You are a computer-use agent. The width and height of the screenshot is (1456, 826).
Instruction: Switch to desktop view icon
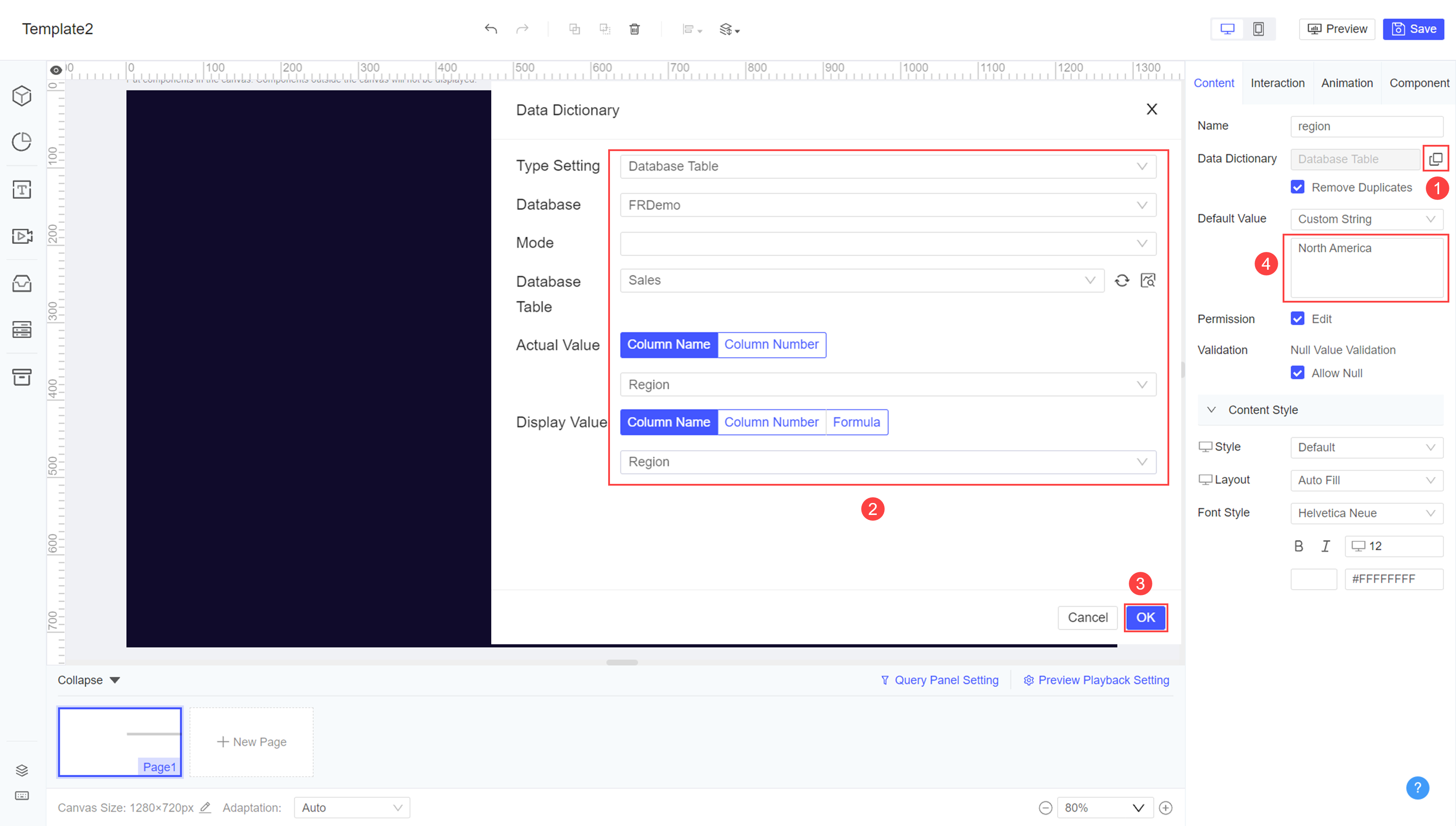(1227, 29)
